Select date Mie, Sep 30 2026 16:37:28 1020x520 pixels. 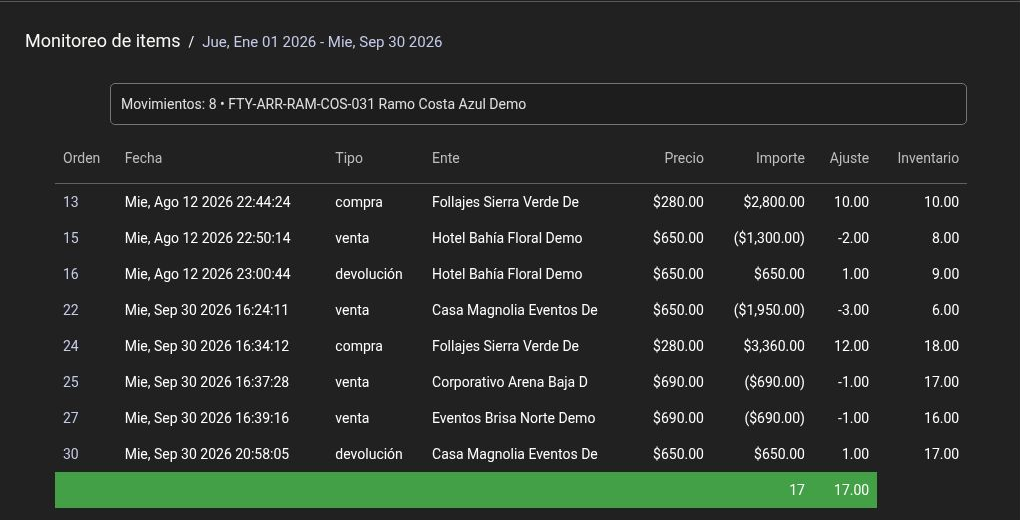click(x=207, y=382)
